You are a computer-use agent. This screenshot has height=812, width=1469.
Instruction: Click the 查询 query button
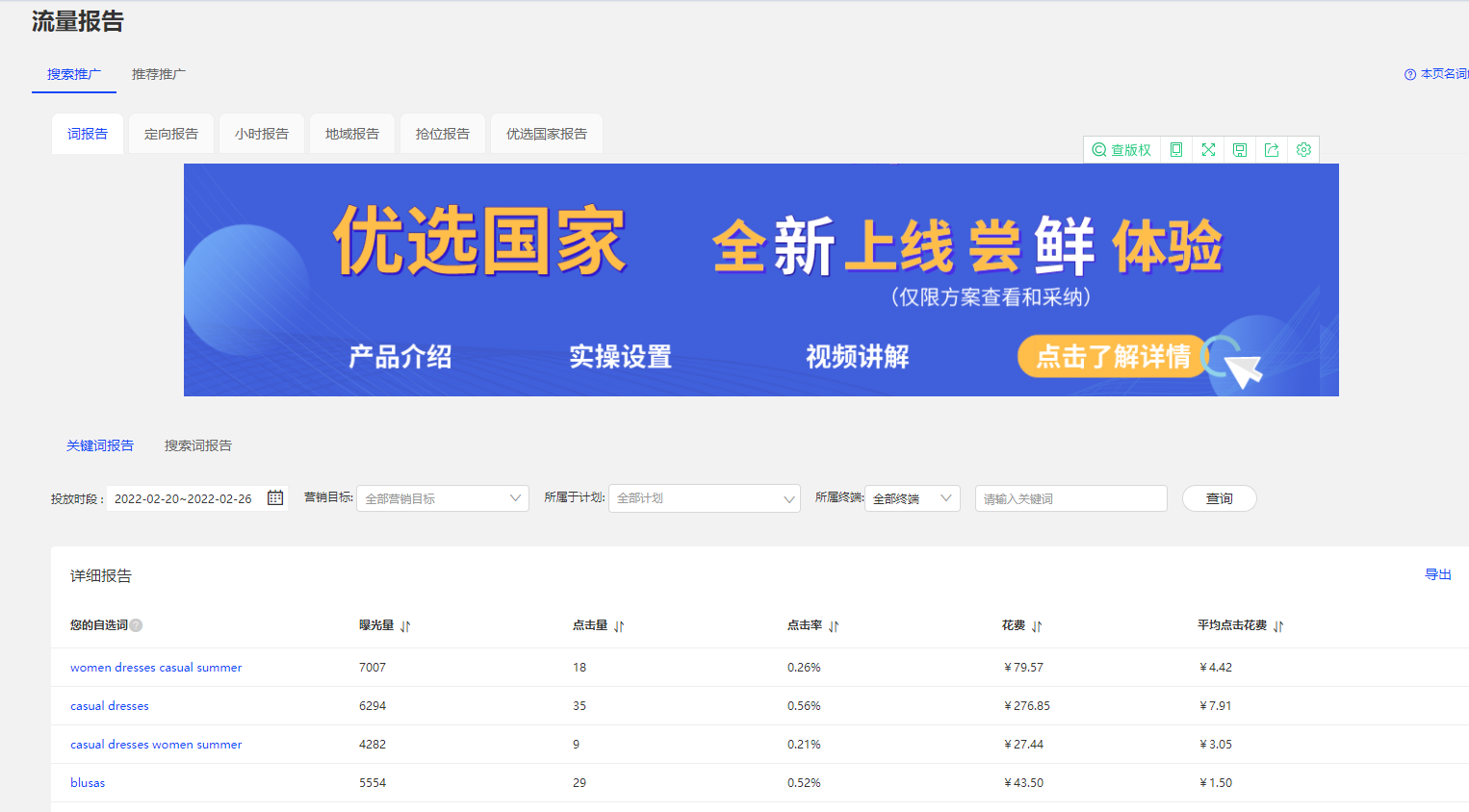[1219, 497]
